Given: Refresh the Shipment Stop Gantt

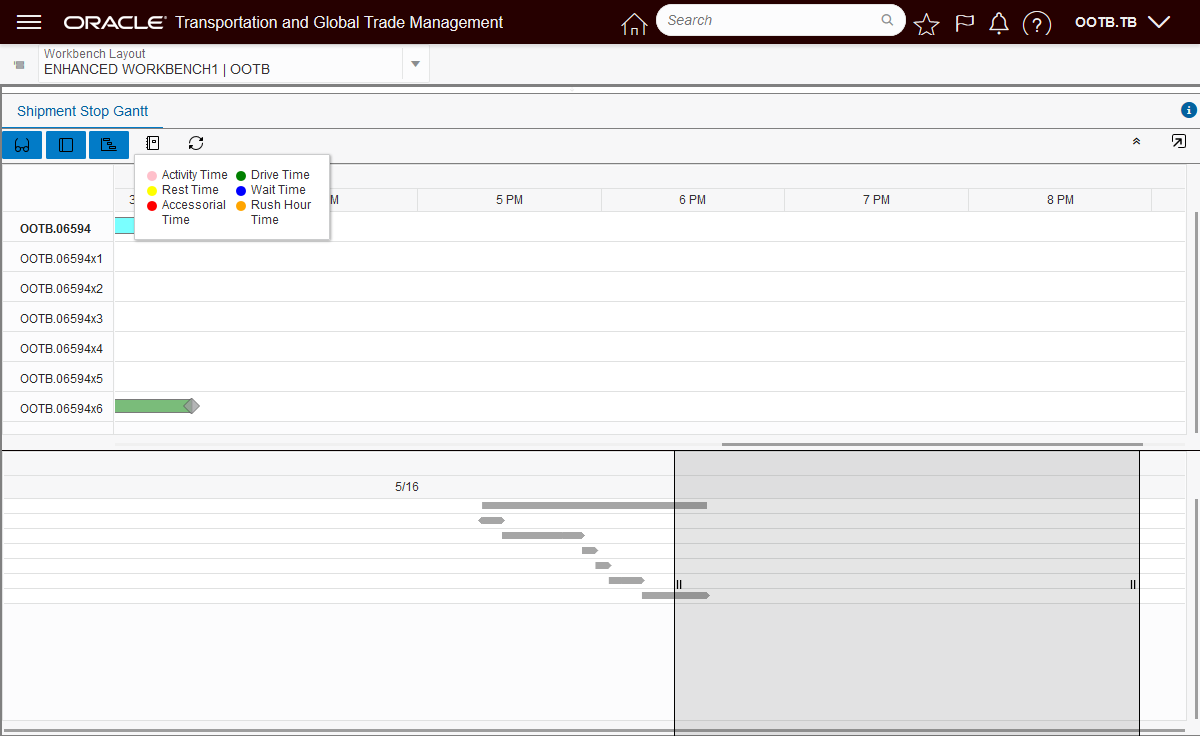Looking at the screenshot, I should pyautogui.click(x=196, y=144).
